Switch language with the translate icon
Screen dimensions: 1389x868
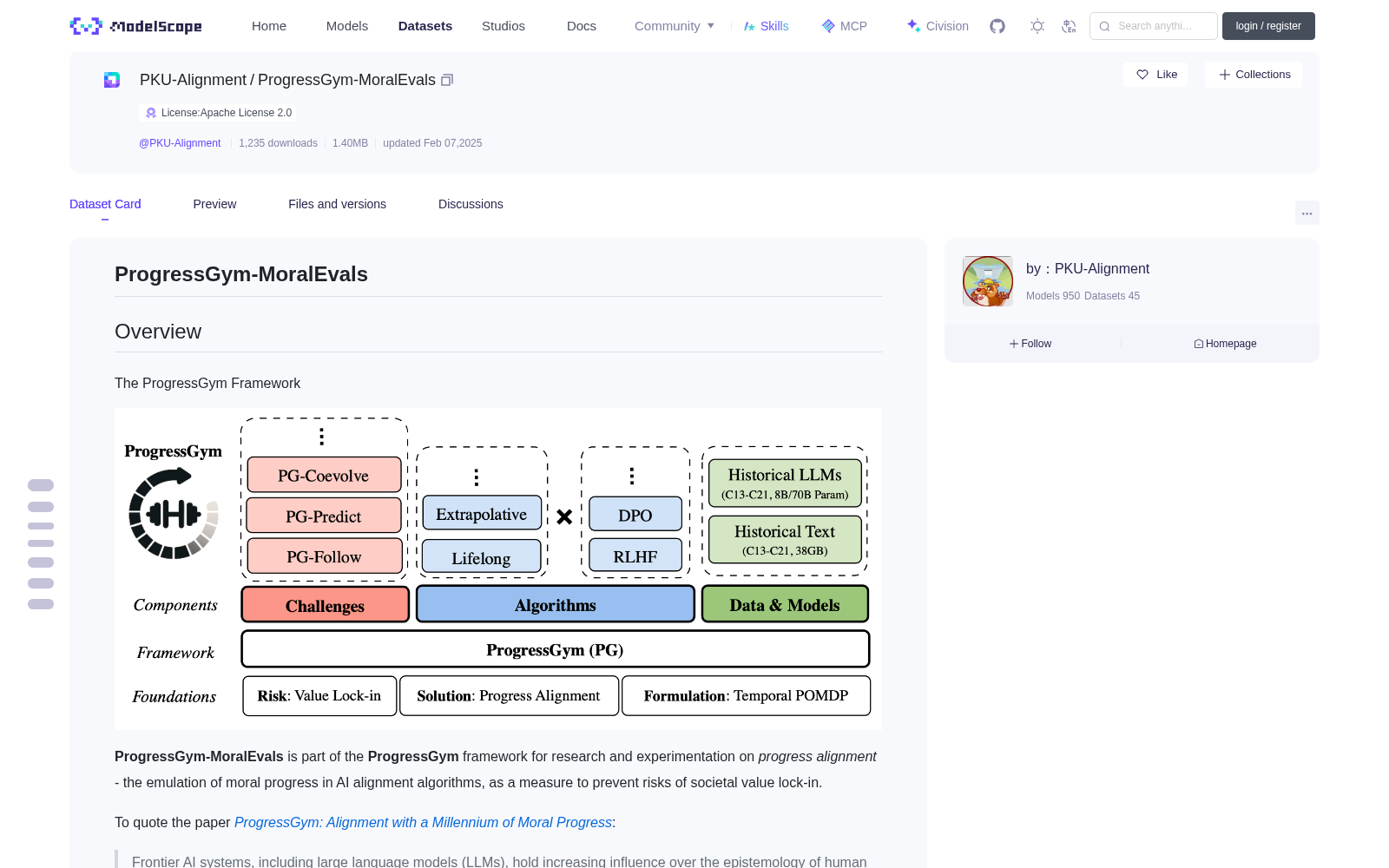point(1070,26)
